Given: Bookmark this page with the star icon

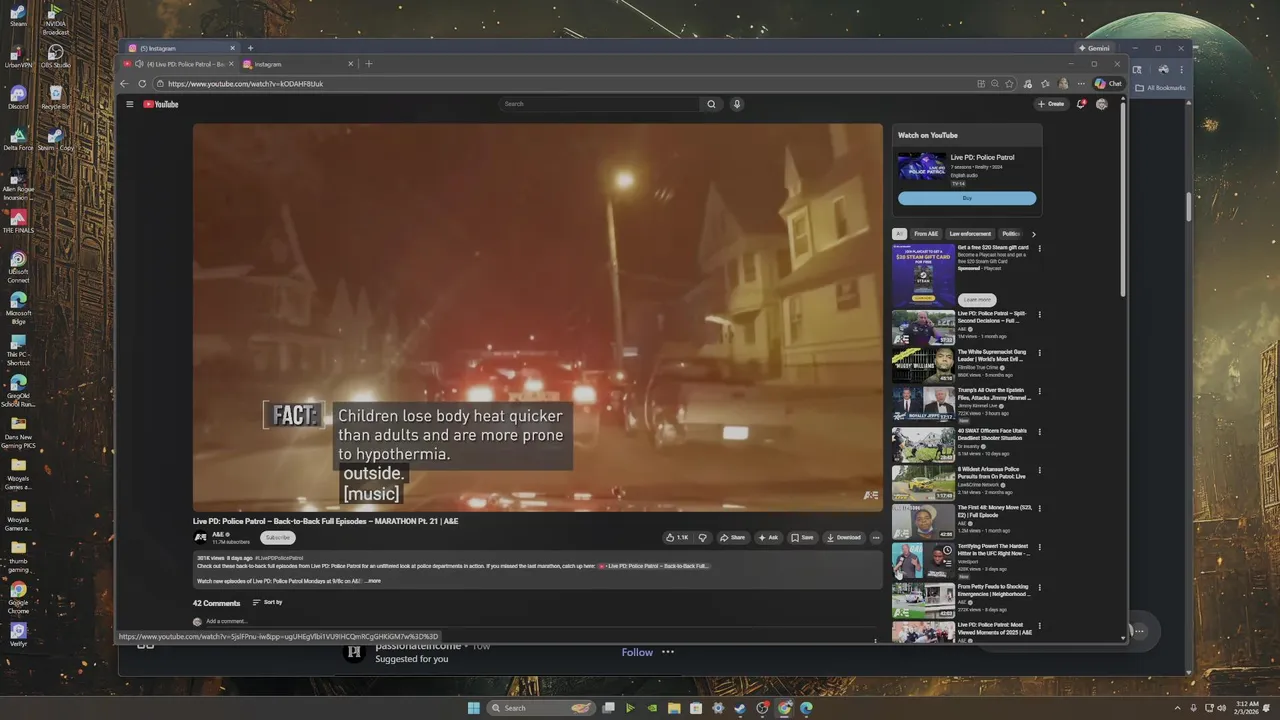Looking at the screenshot, I should tap(1009, 84).
